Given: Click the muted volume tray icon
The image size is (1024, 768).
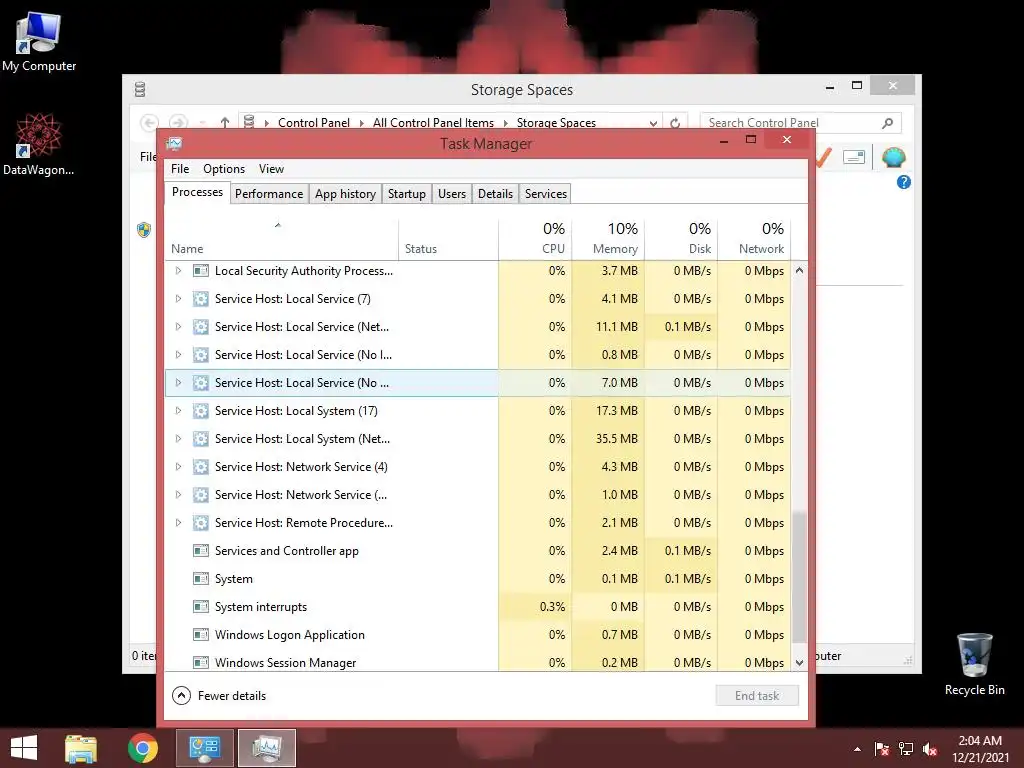Looking at the screenshot, I should point(930,749).
